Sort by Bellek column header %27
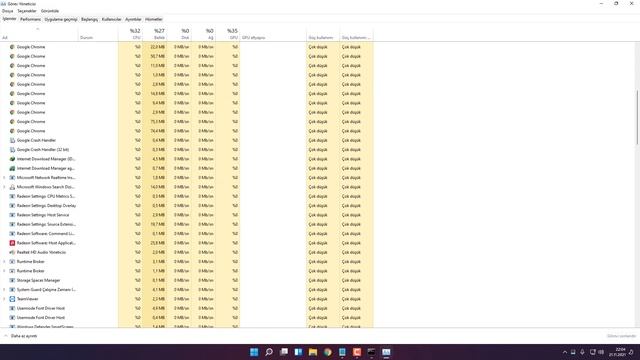 coord(155,33)
